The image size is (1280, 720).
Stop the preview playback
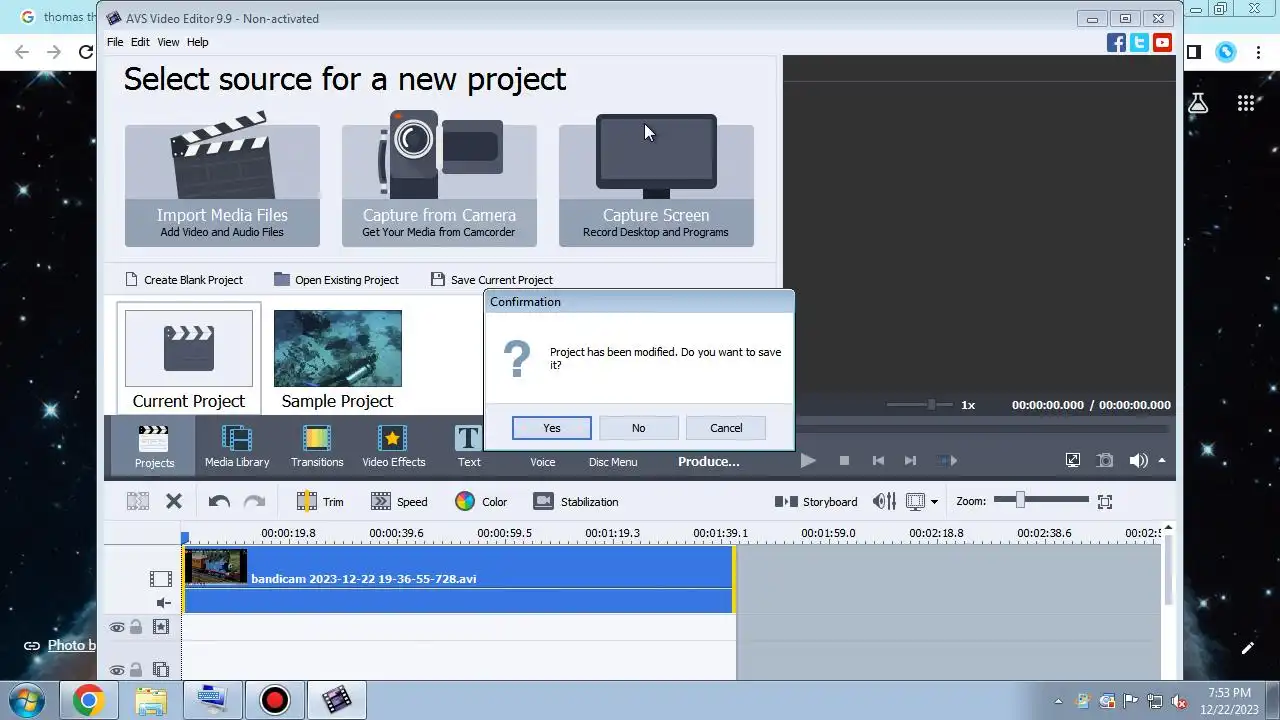pos(844,461)
